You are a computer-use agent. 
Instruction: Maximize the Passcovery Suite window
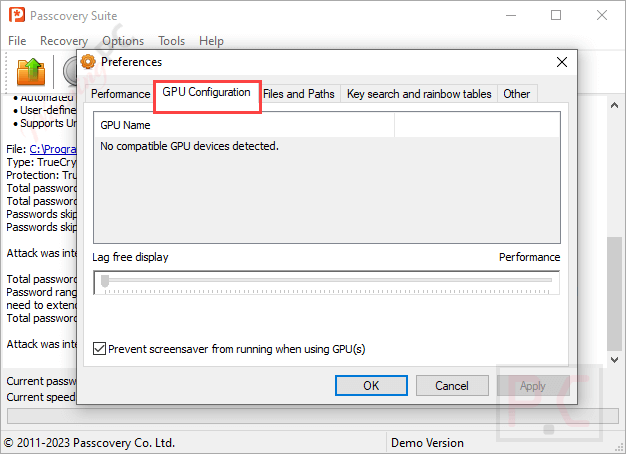click(x=556, y=16)
